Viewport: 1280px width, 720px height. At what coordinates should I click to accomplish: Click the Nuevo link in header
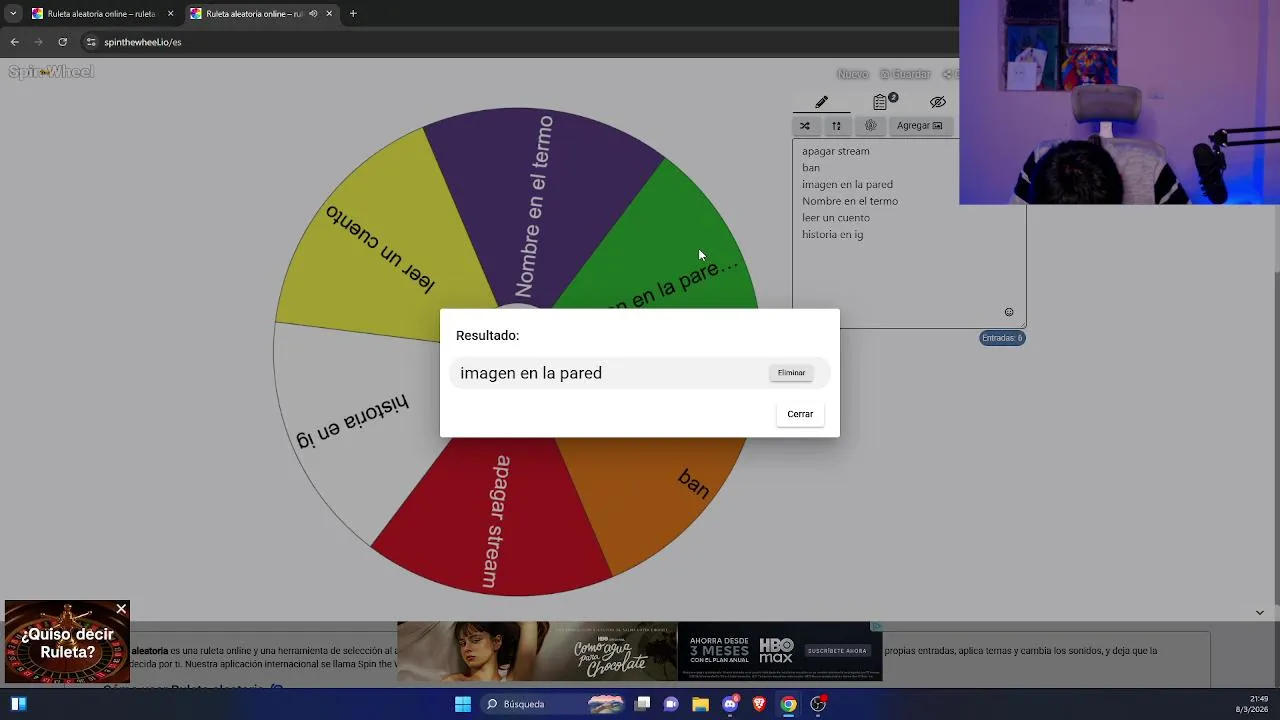[x=852, y=74]
